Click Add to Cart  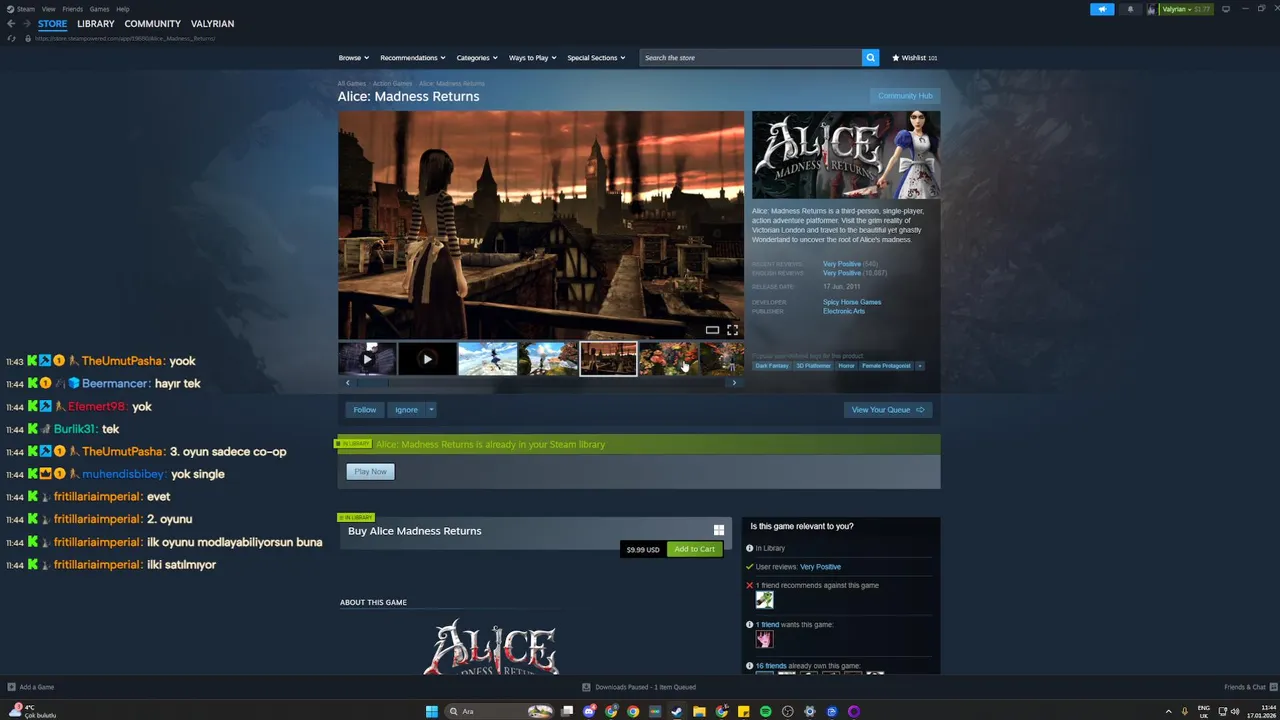click(x=694, y=549)
